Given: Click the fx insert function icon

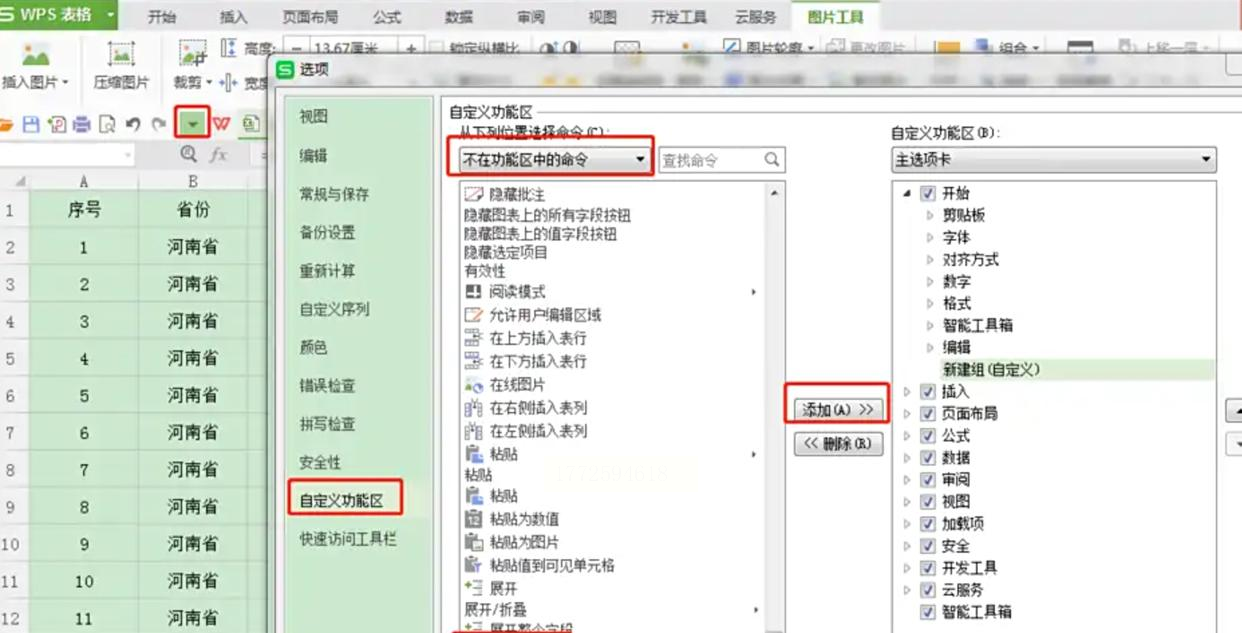Looking at the screenshot, I should click(218, 154).
